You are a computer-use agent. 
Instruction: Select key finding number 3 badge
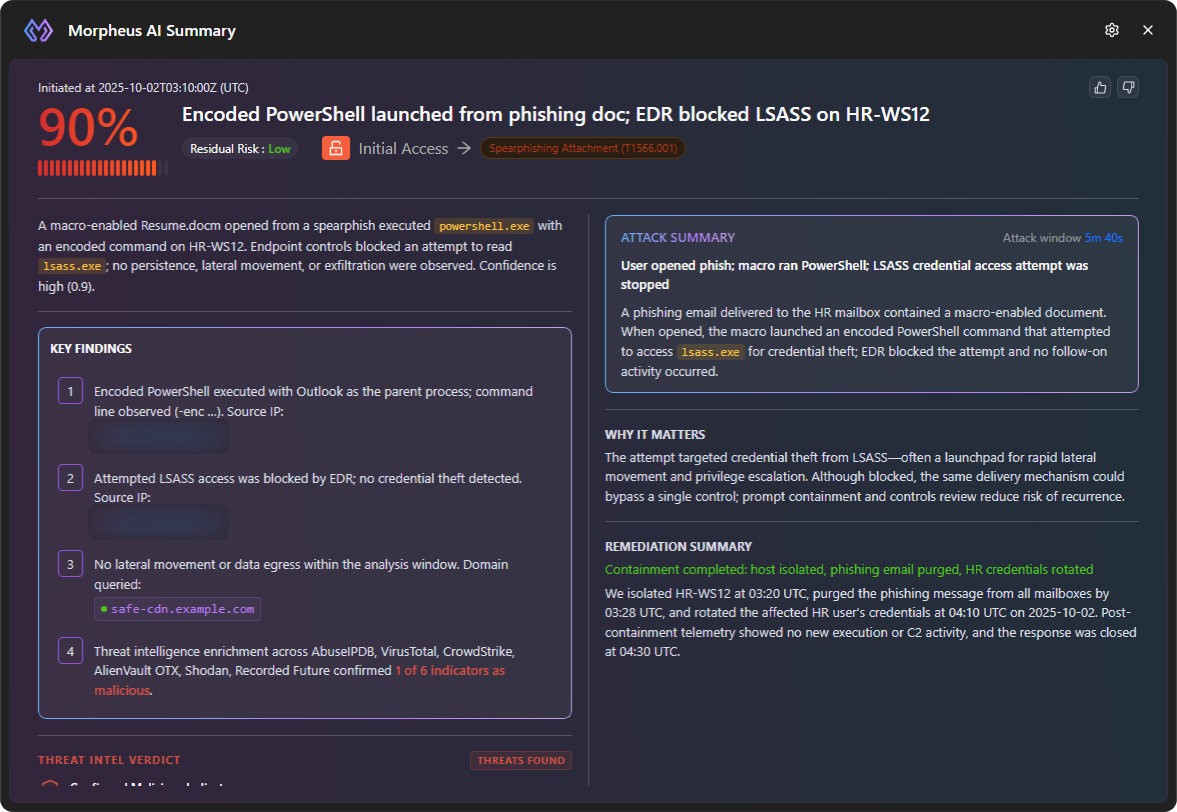pyautogui.click(x=71, y=564)
